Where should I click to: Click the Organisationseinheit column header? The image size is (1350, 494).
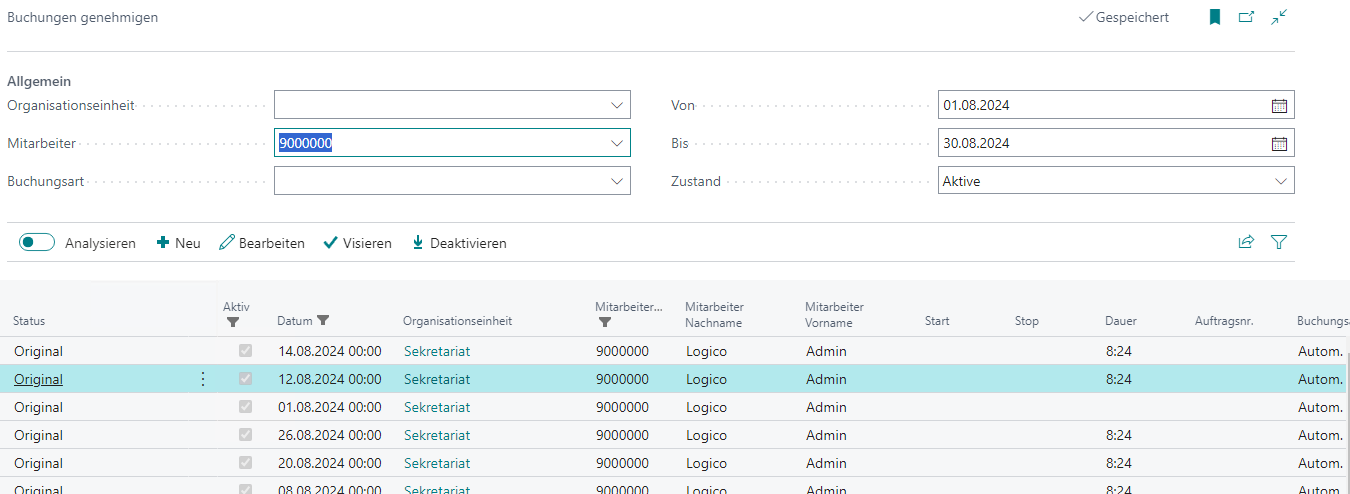pos(457,321)
